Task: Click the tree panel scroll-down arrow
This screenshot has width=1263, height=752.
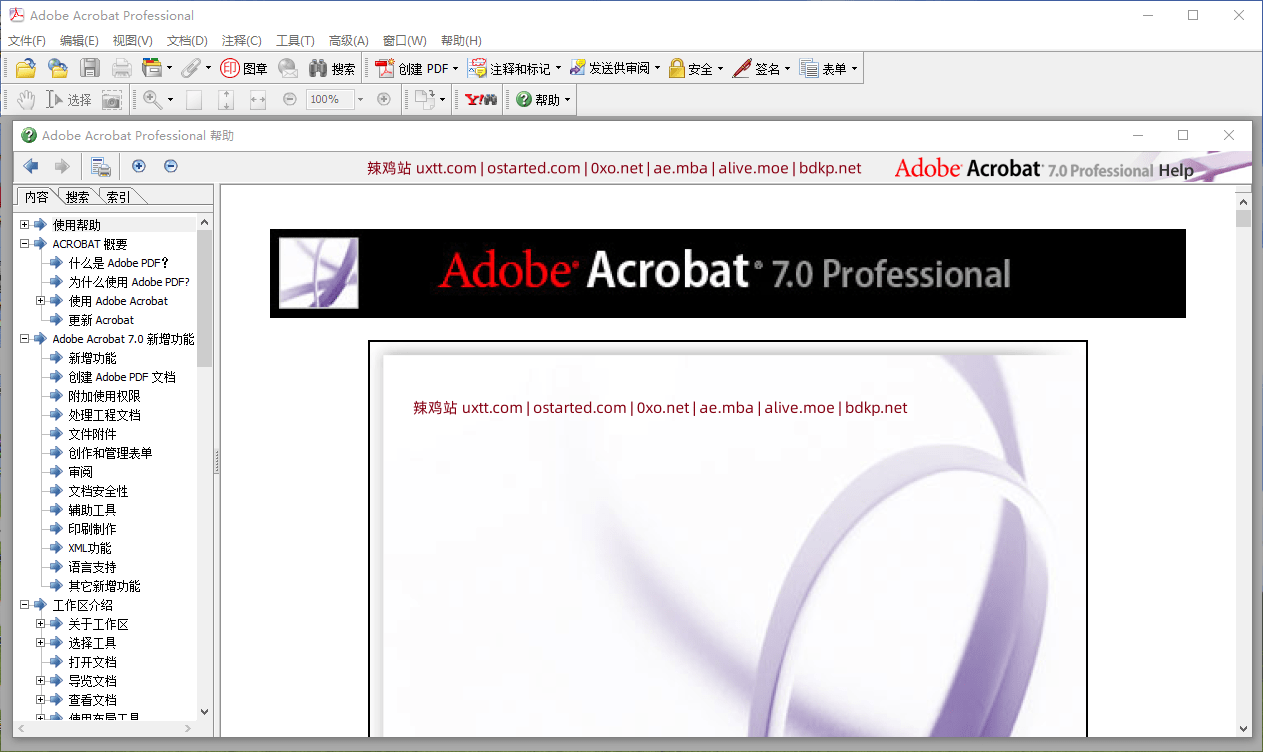Action: pyautogui.click(x=205, y=712)
